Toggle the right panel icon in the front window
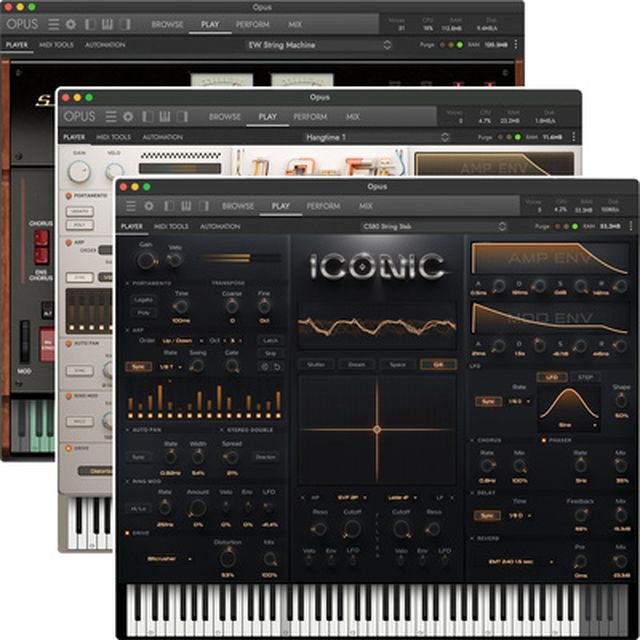Screen dimensions: 640x640 pos(204,206)
